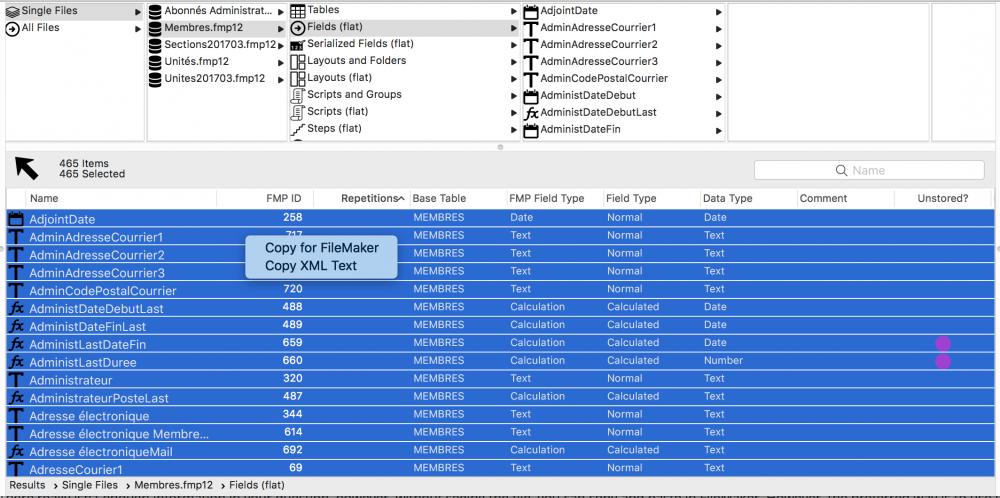Choose Copy XML Text menu item
The height and width of the screenshot is (498, 1000).
coord(311,266)
